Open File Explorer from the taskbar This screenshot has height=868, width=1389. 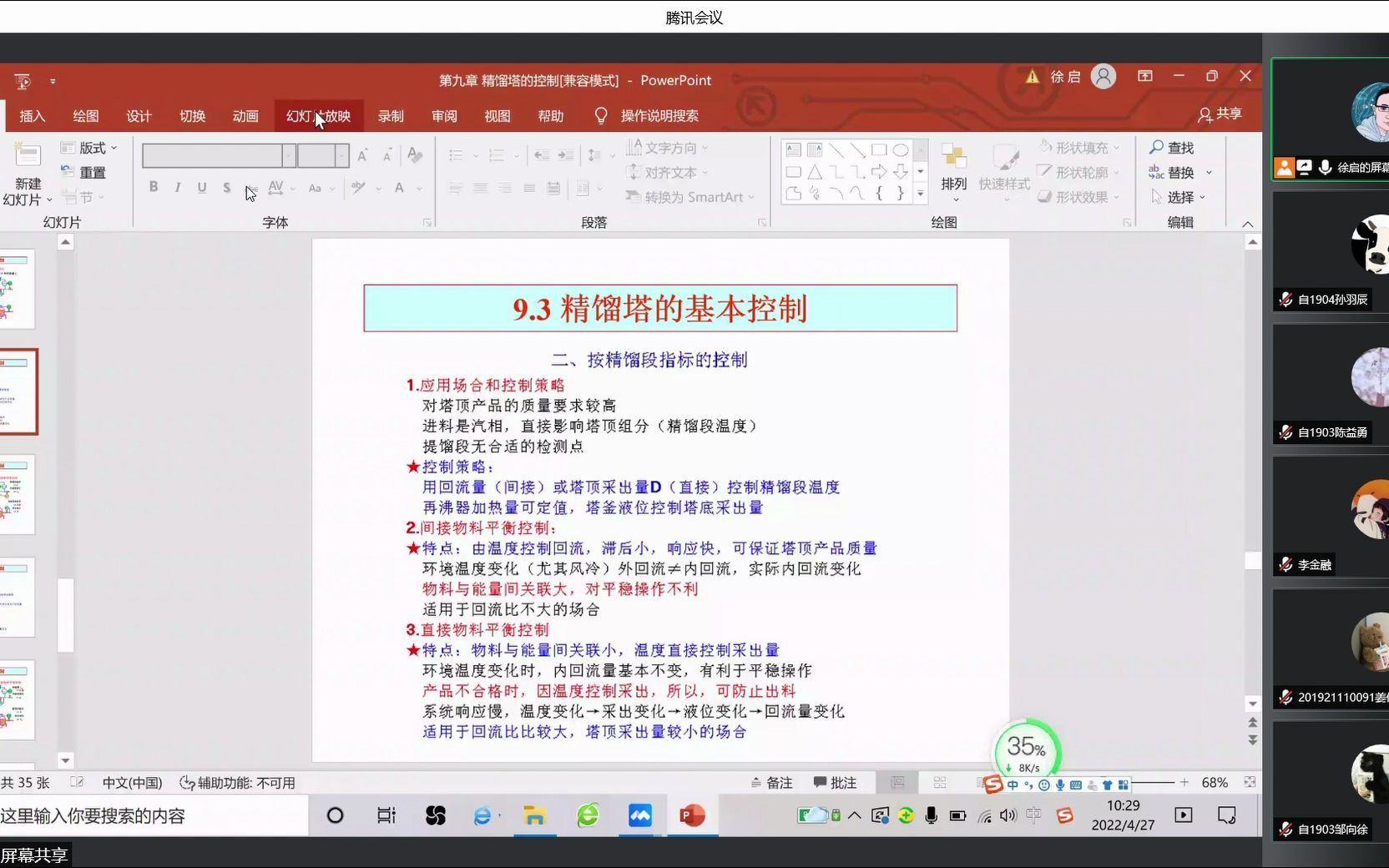(534, 815)
